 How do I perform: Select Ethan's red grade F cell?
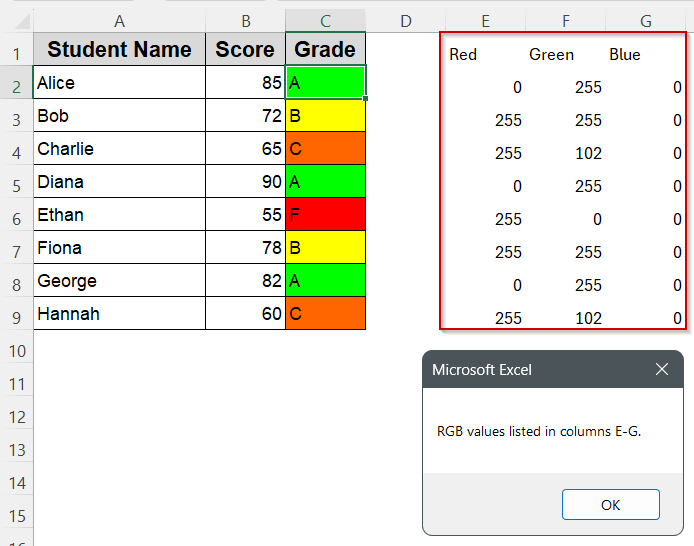pos(325,214)
